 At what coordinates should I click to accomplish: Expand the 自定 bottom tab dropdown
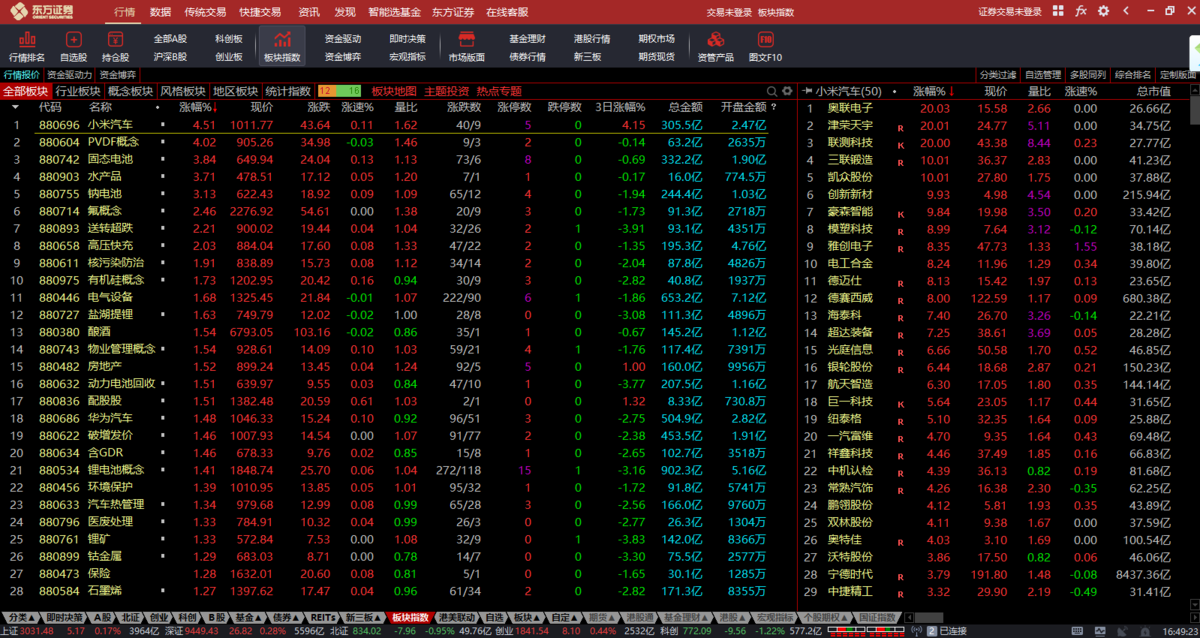[x=576, y=618]
